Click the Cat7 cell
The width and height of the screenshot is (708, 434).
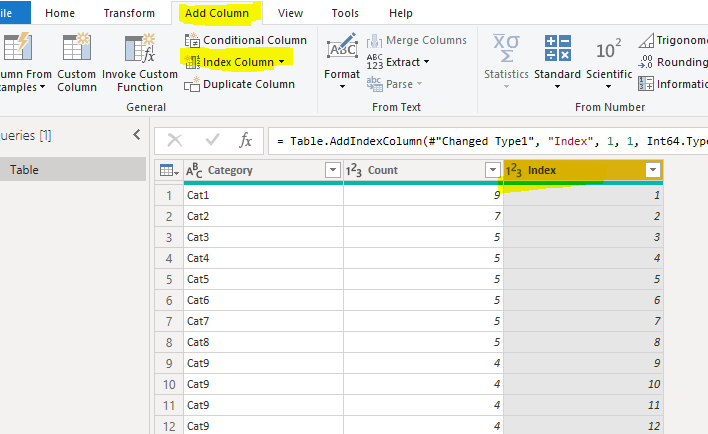[263, 321]
